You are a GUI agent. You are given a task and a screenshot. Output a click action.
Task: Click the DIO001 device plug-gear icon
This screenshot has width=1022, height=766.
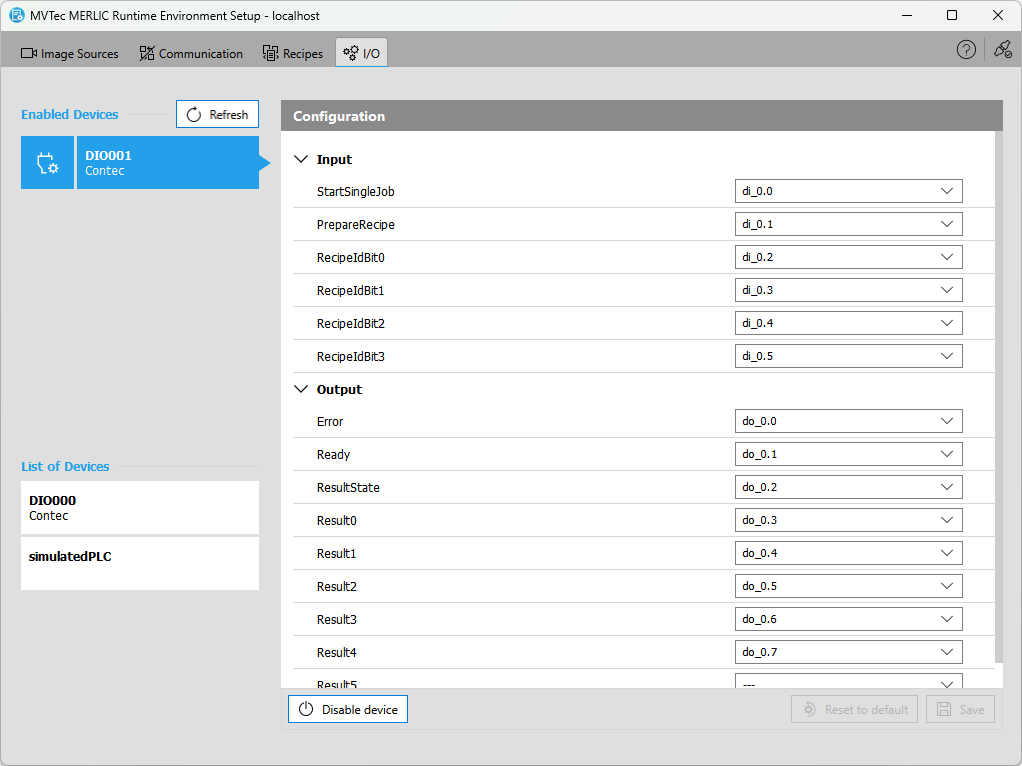pyautogui.click(x=47, y=163)
